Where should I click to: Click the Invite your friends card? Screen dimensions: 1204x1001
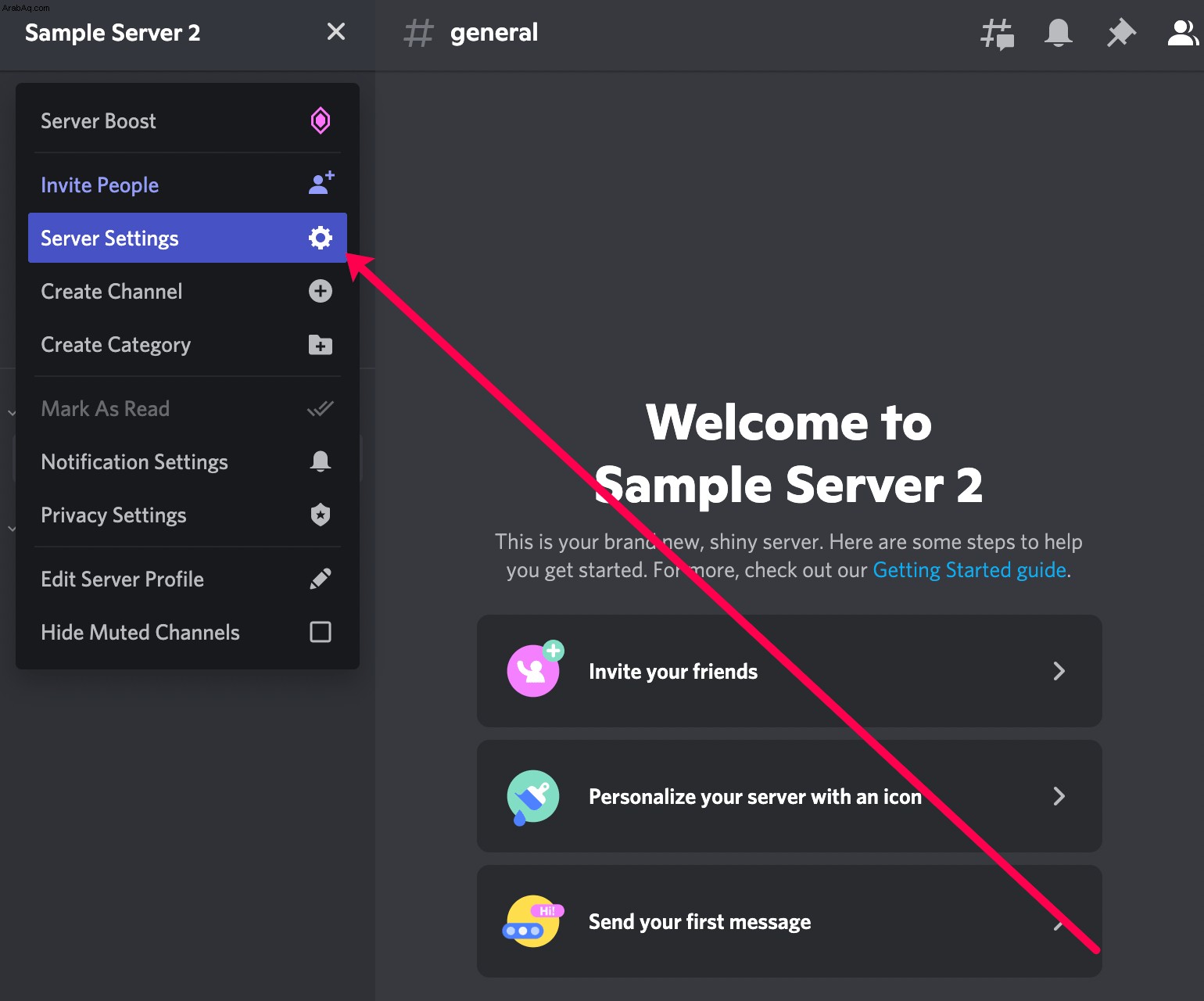(790, 671)
